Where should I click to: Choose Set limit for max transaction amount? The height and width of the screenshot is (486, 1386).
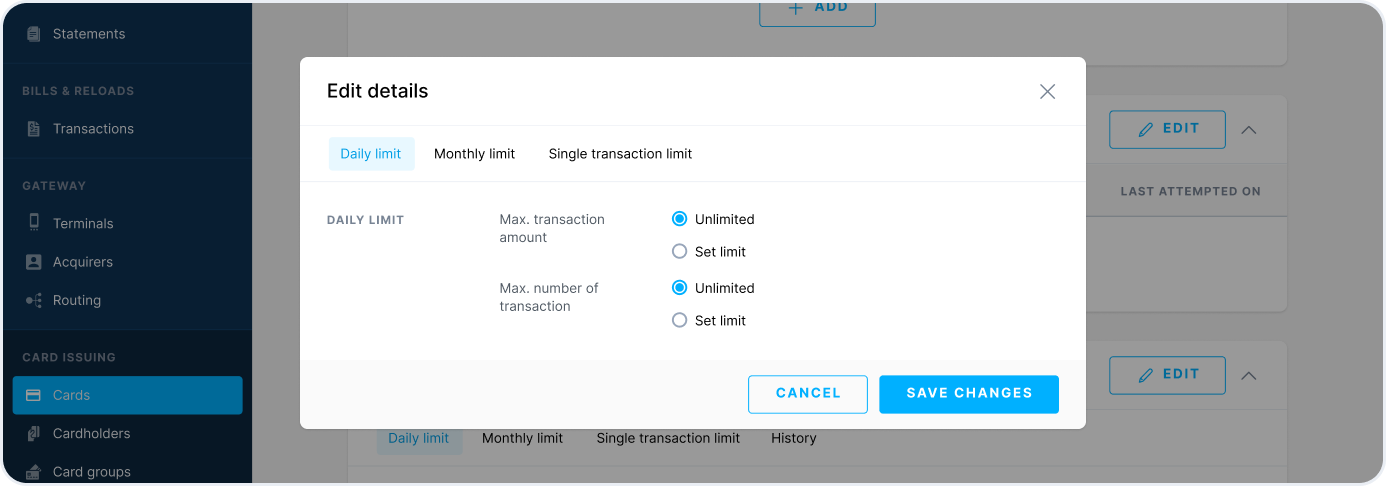[680, 252]
